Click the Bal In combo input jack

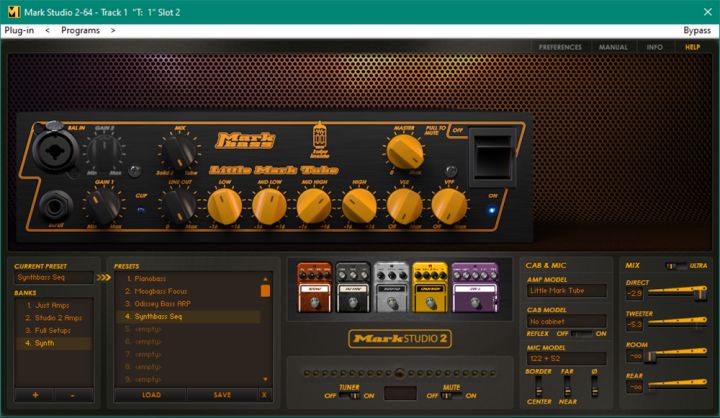coord(47,149)
